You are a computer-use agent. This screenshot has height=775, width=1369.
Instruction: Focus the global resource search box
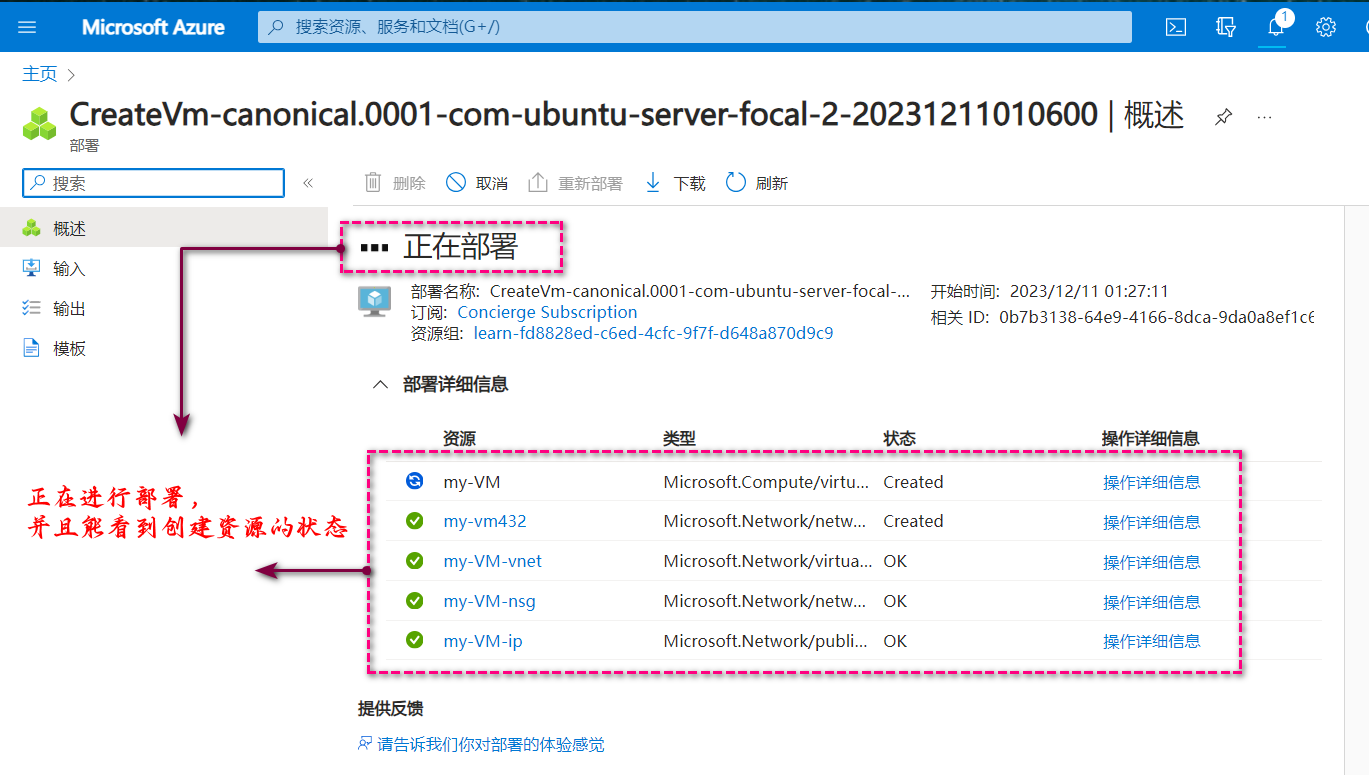(x=694, y=27)
